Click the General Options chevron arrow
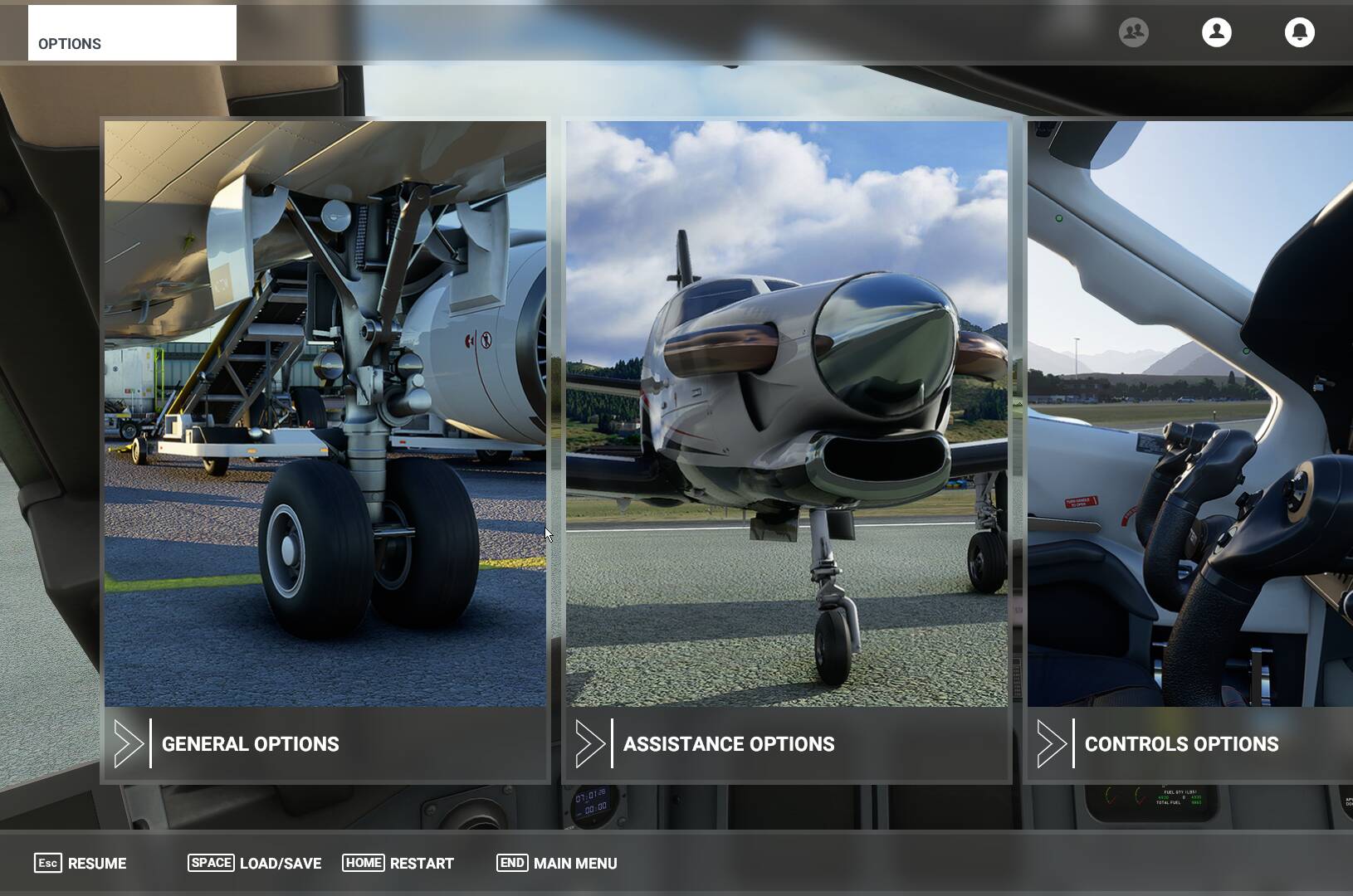The image size is (1353, 896). (x=129, y=743)
